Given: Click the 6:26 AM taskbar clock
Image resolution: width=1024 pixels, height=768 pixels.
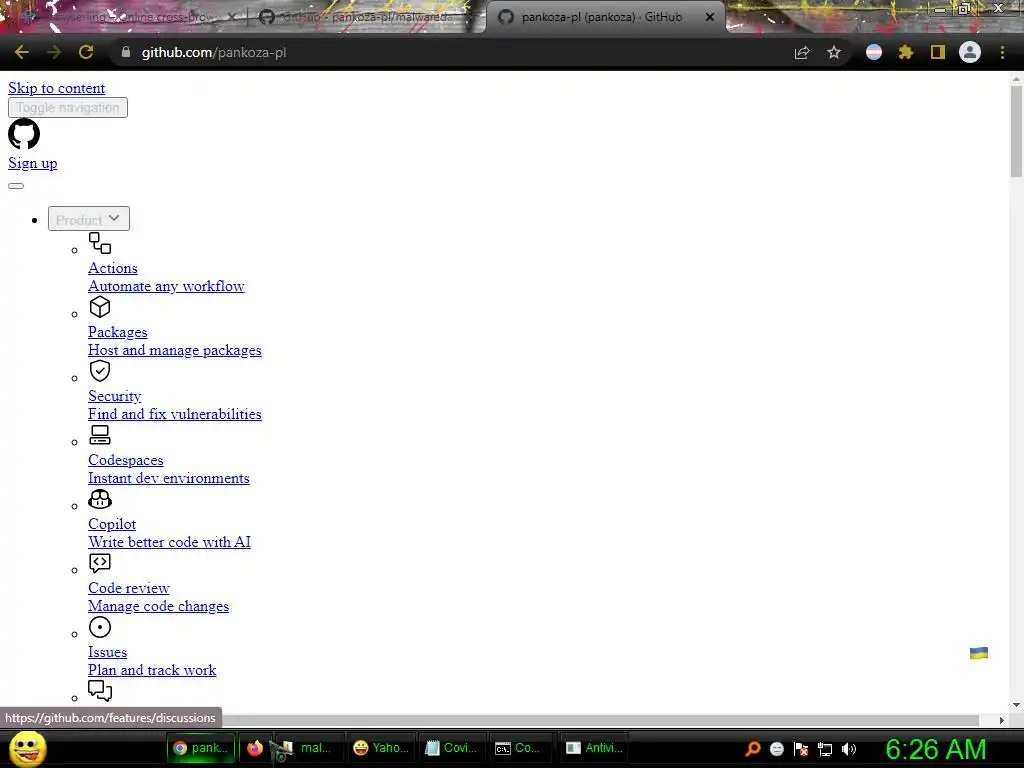Looking at the screenshot, I should click(936, 749).
